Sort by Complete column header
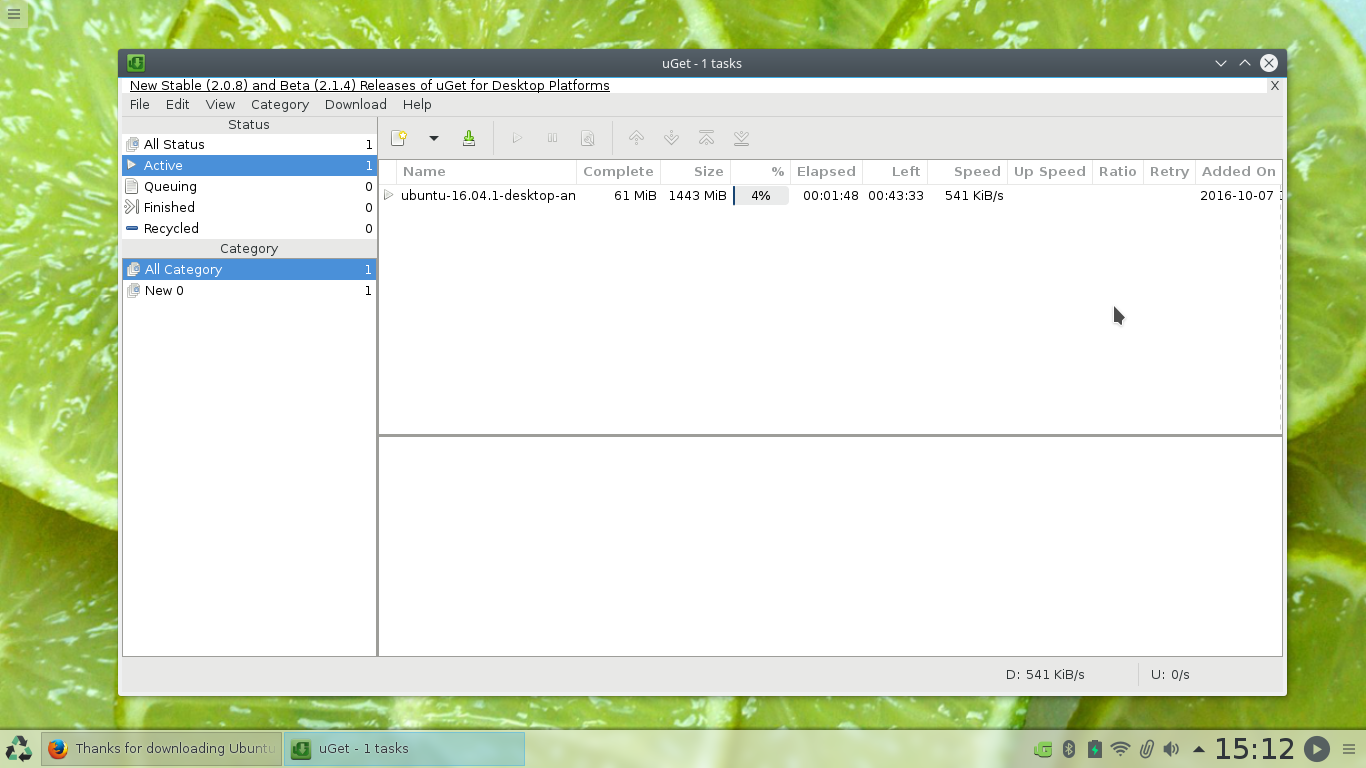Viewport: 1366px width, 768px height. tap(618, 172)
